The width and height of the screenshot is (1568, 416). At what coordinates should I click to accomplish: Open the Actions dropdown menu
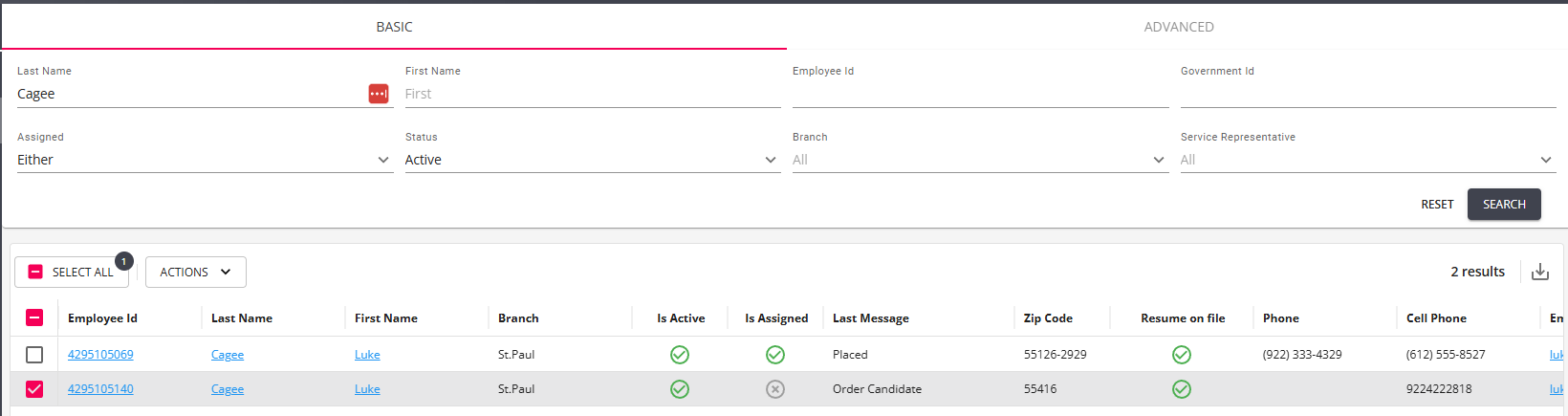(195, 273)
